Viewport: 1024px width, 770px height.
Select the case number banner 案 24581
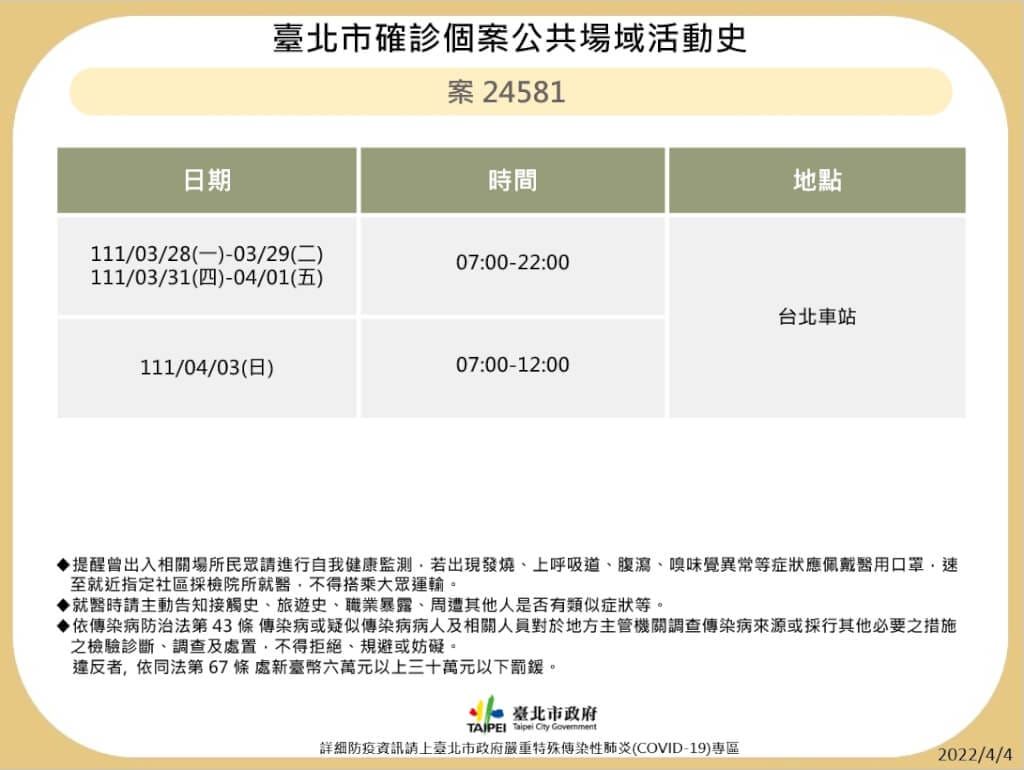click(x=510, y=91)
